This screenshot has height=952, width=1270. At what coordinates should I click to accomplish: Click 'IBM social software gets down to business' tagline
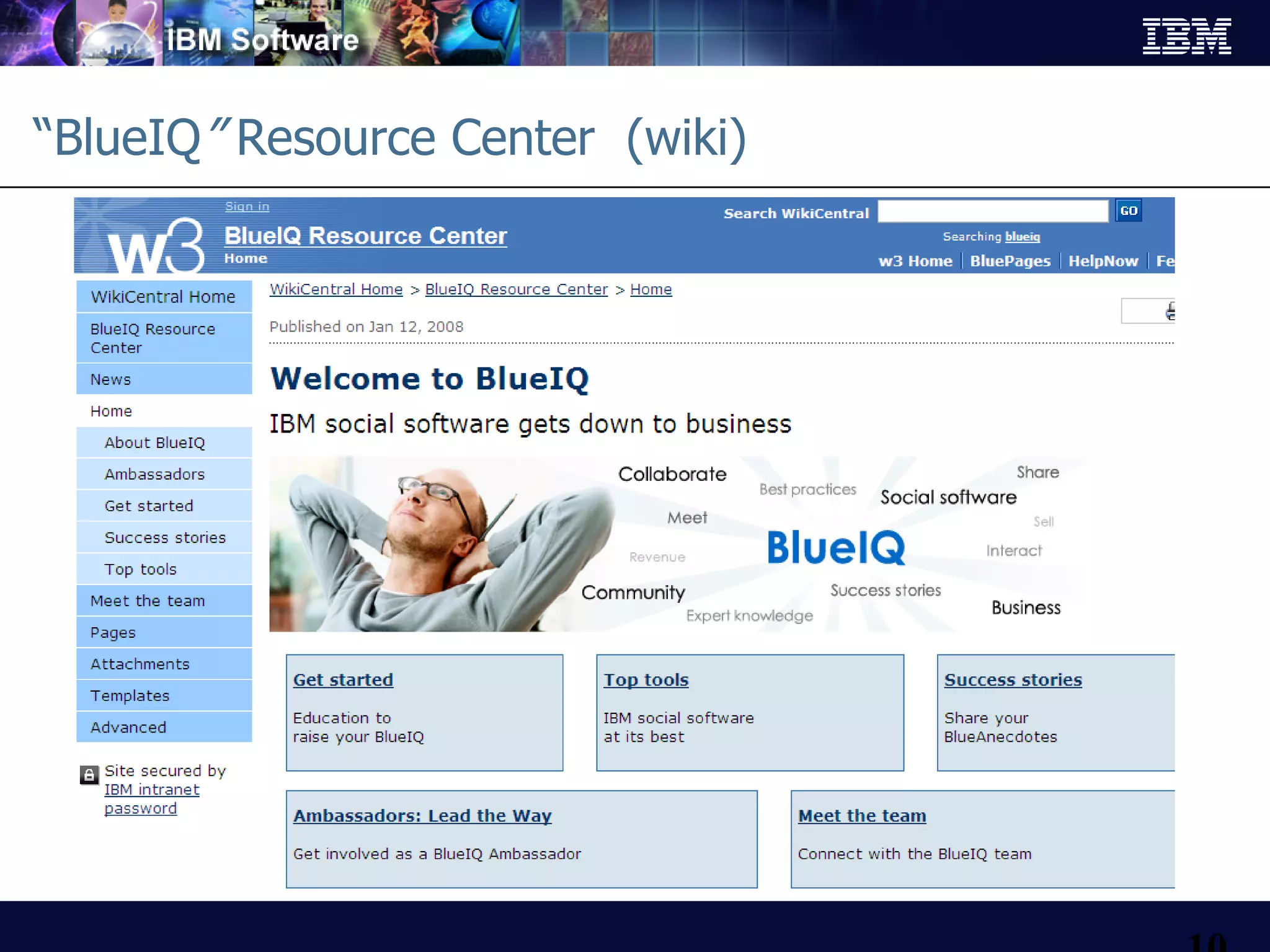coord(530,424)
